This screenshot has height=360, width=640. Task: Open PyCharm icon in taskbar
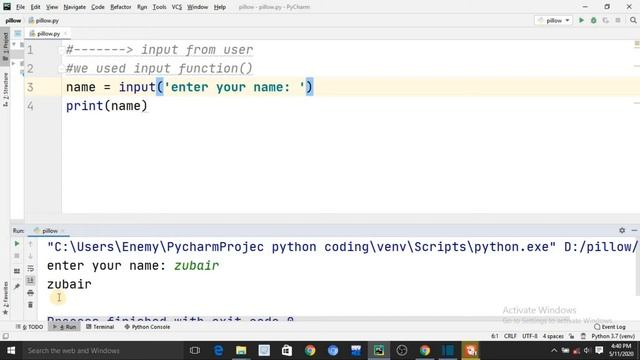tap(379, 351)
